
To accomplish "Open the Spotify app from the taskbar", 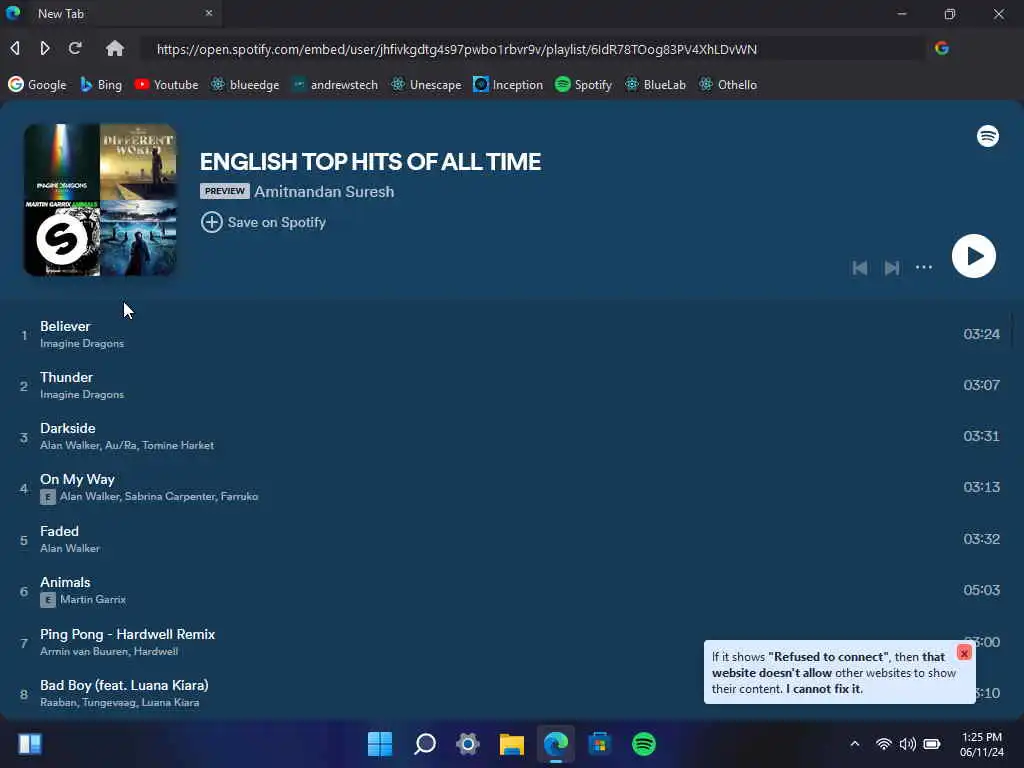I will 643,744.
